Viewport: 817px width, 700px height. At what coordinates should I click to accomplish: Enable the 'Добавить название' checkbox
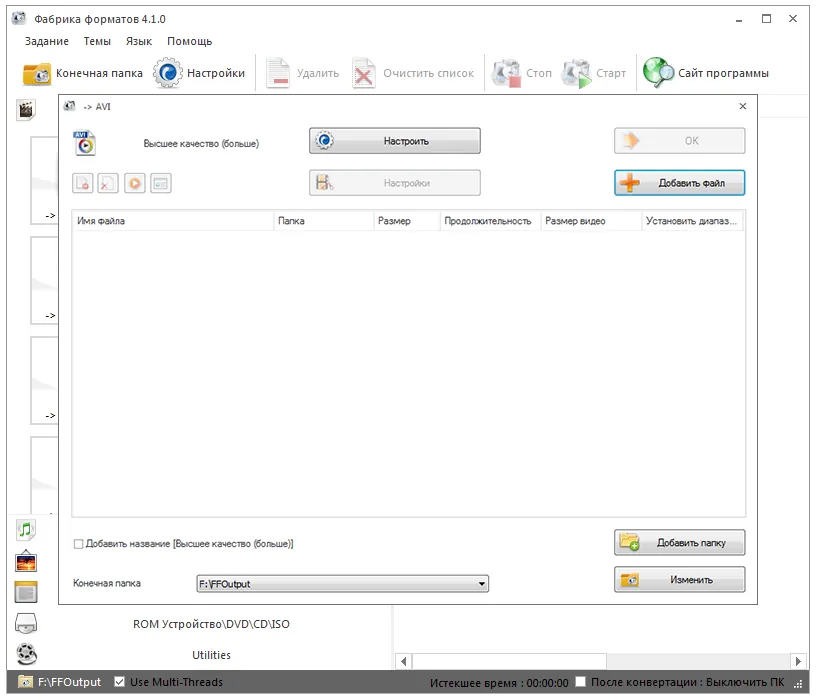point(79,544)
